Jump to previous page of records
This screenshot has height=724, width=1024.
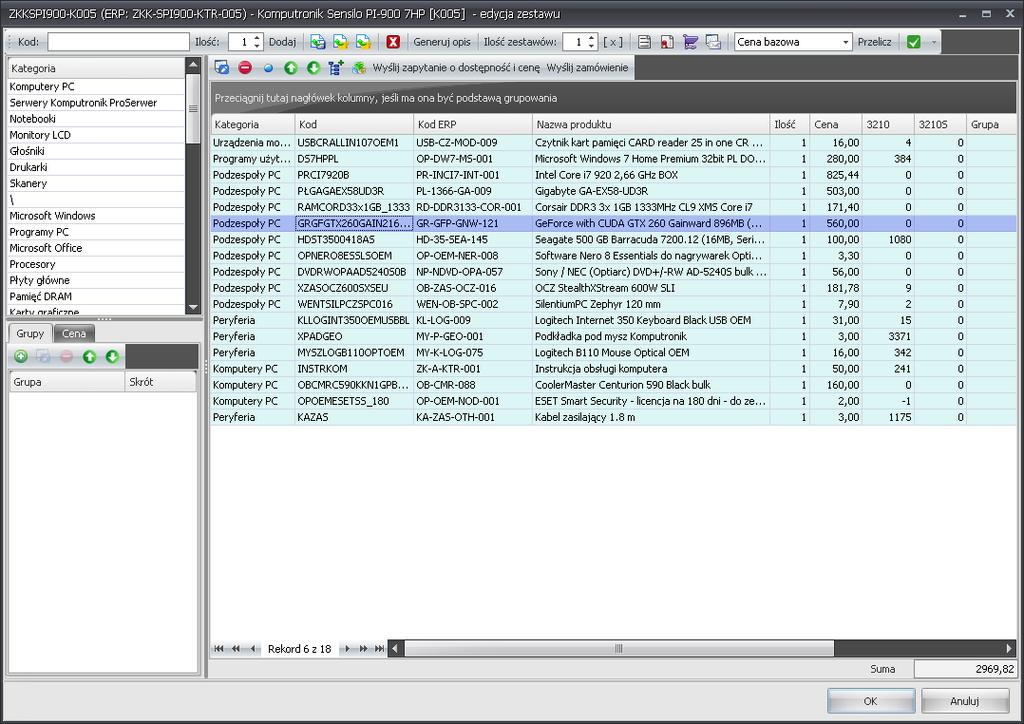point(236,648)
